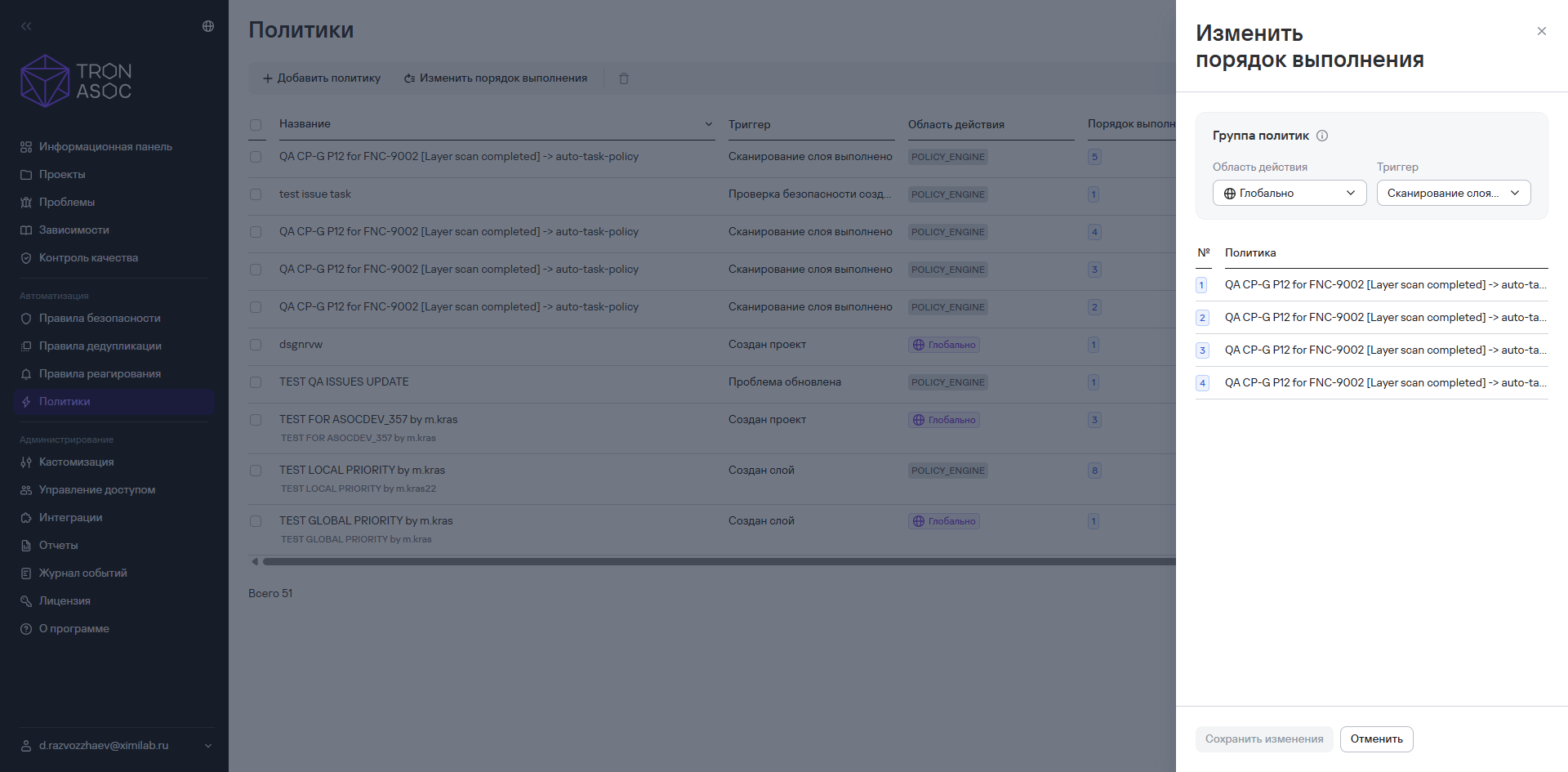
Task: Click Отменить button
Action: (1377, 739)
